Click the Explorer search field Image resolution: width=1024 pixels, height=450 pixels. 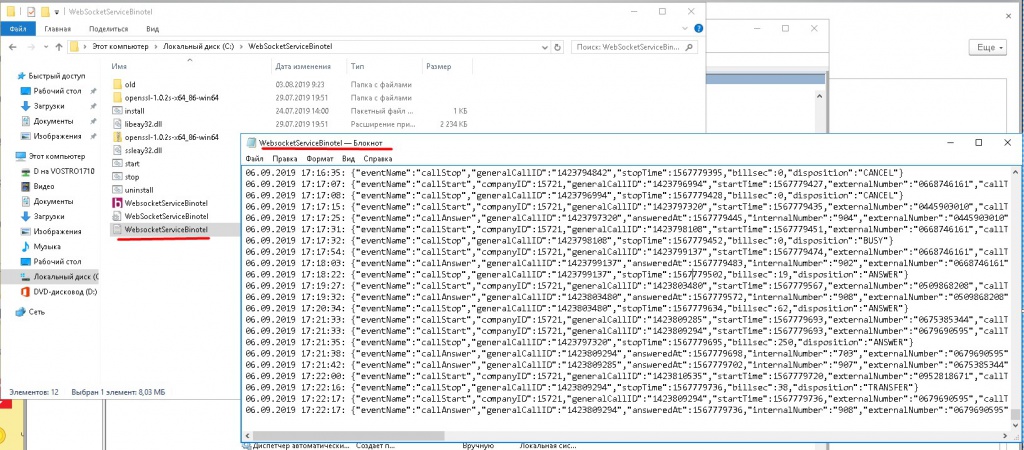[x=634, y=47]
